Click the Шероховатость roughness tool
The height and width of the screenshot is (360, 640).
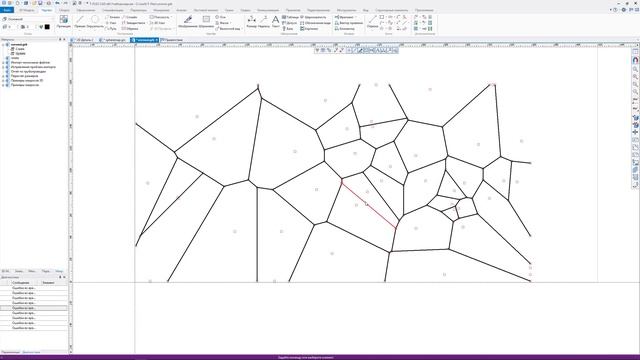click(313, 17)
